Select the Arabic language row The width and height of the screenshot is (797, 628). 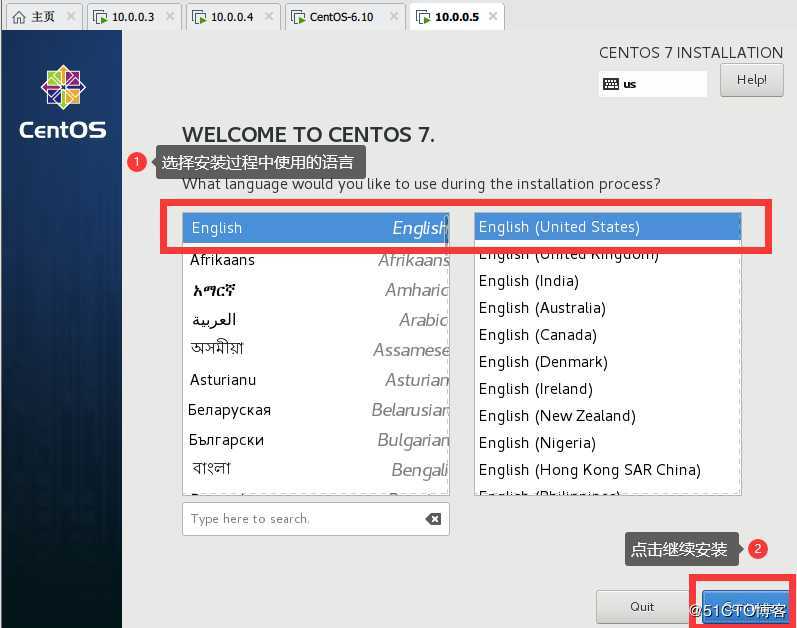(315, 320)
